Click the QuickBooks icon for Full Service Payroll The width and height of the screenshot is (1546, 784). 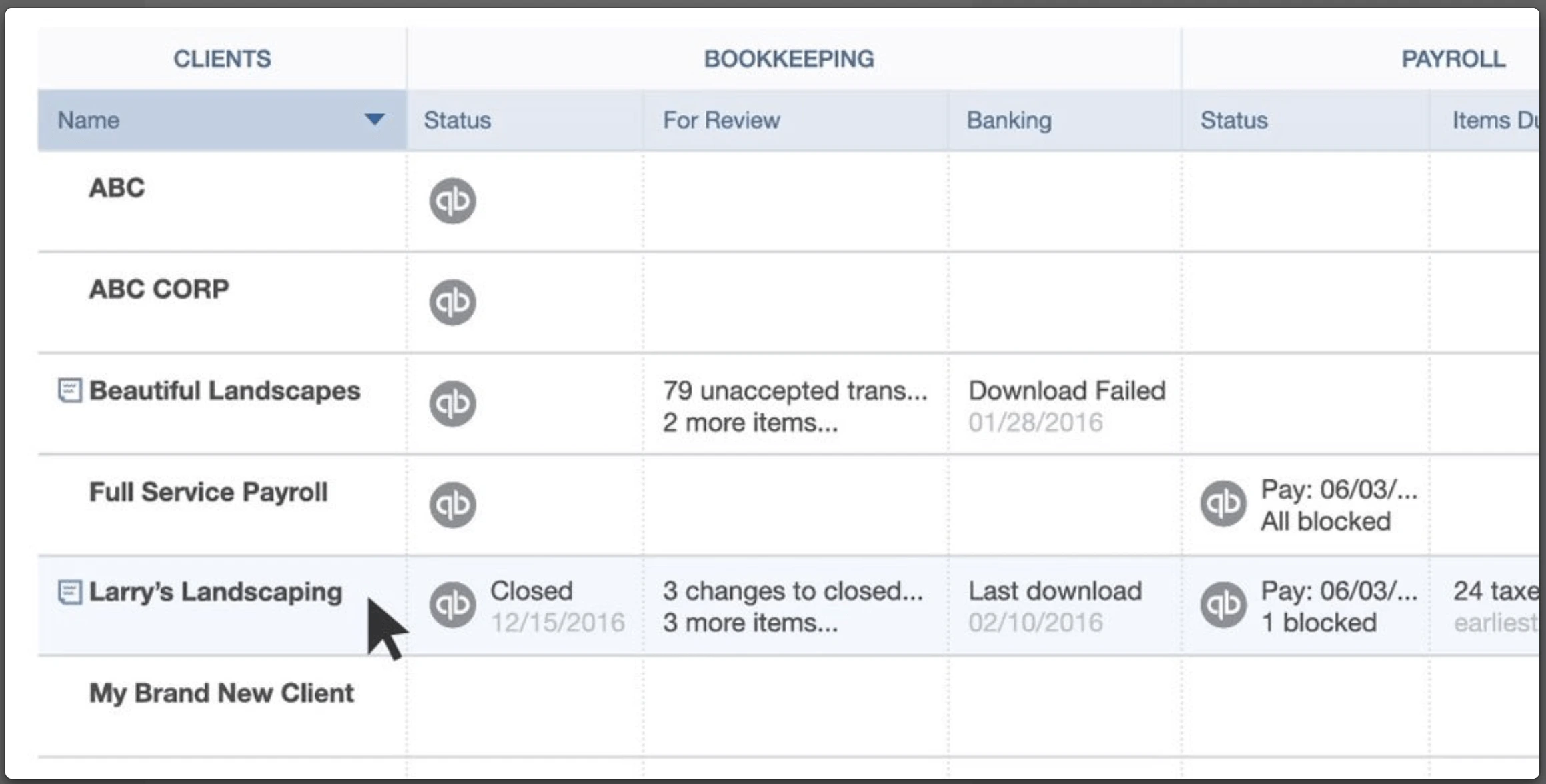pos(453,505)
